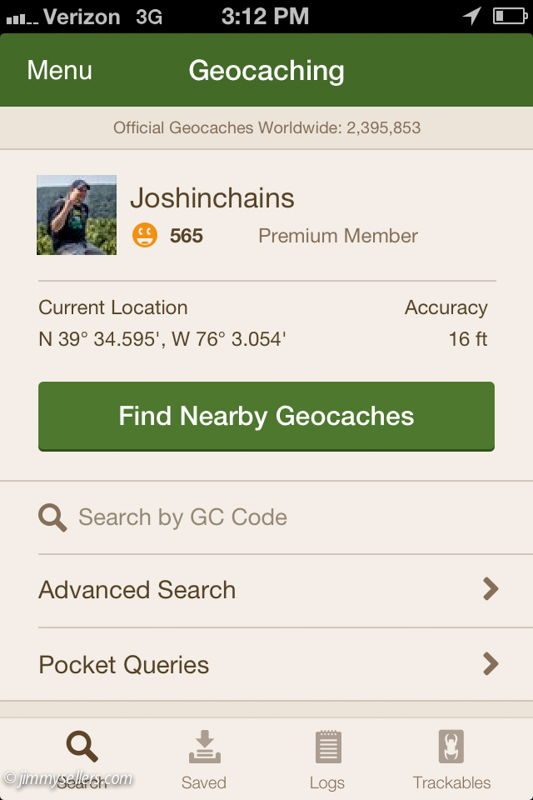
Task: Expand Pocket Queries chevron arrow
Action: point(490,664)
